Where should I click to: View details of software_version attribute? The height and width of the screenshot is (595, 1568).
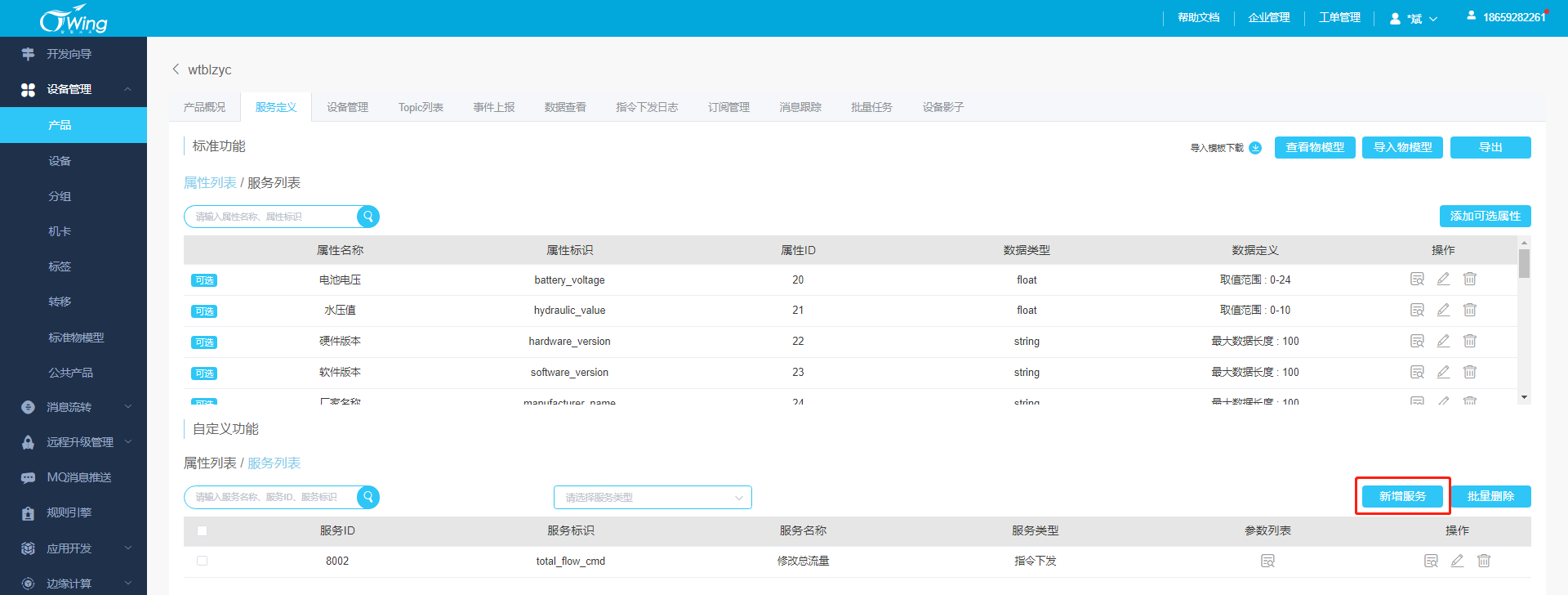pos(1417,372)
